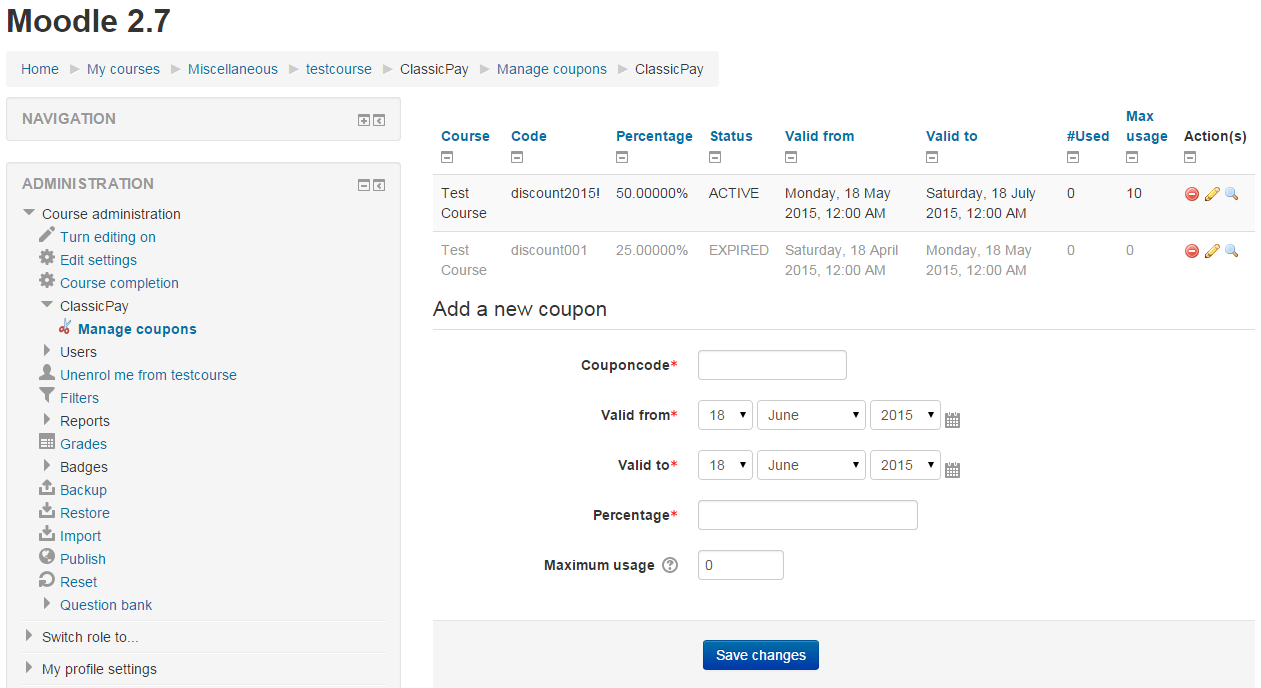The height and width of the screenshot is (688, 1261).
Task: Dock the Navigation block
Action: click(380, 120)
